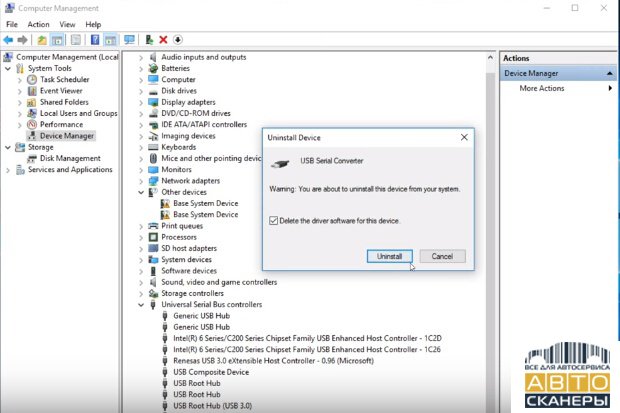Expand the Display adapters category
This screenshot has width=620, height=413.
(x=141, y=102)
